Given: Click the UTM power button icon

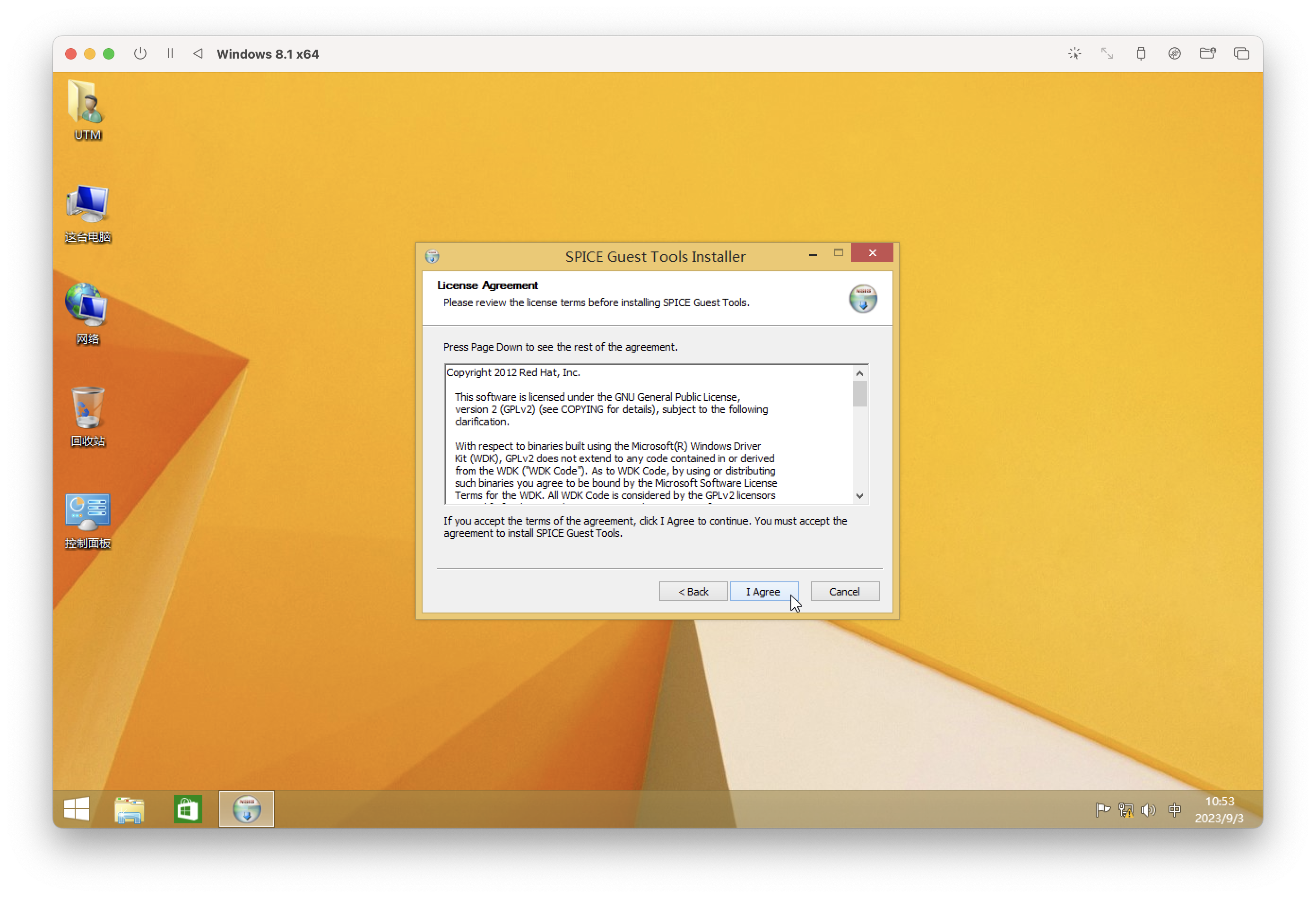Looking at the screenshot, I should (x=140, y=53).
